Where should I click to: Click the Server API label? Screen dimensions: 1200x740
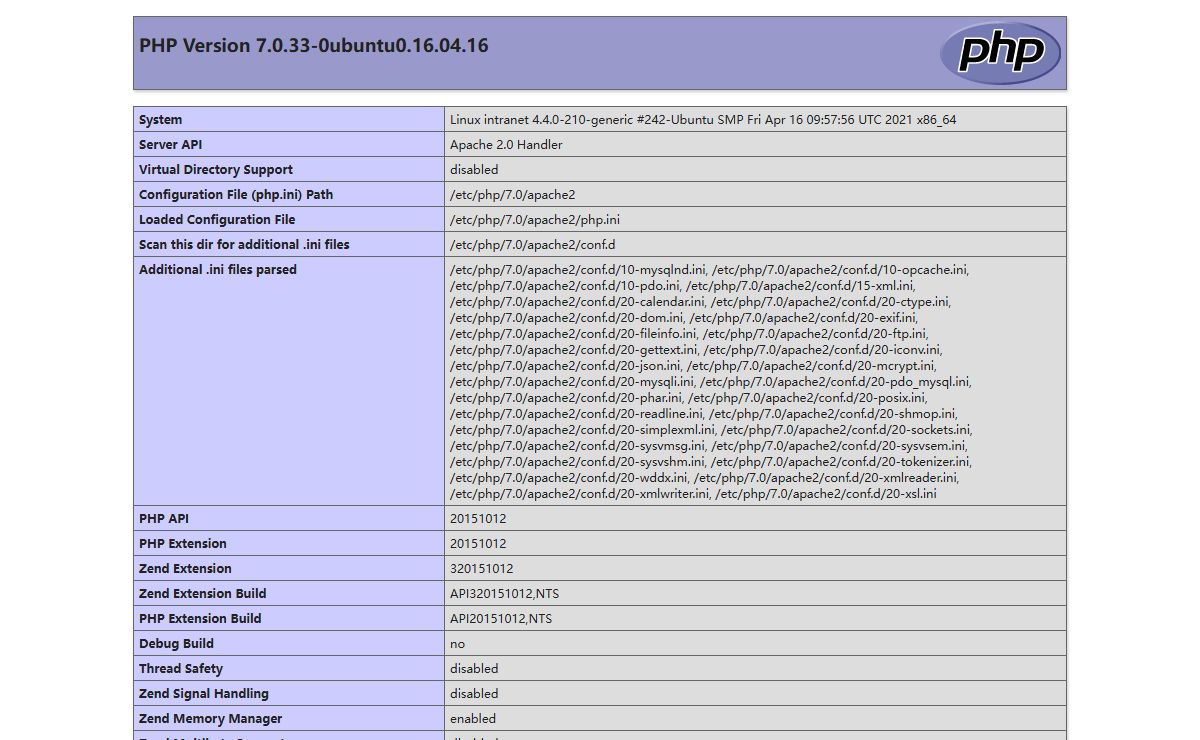[171, 144]
